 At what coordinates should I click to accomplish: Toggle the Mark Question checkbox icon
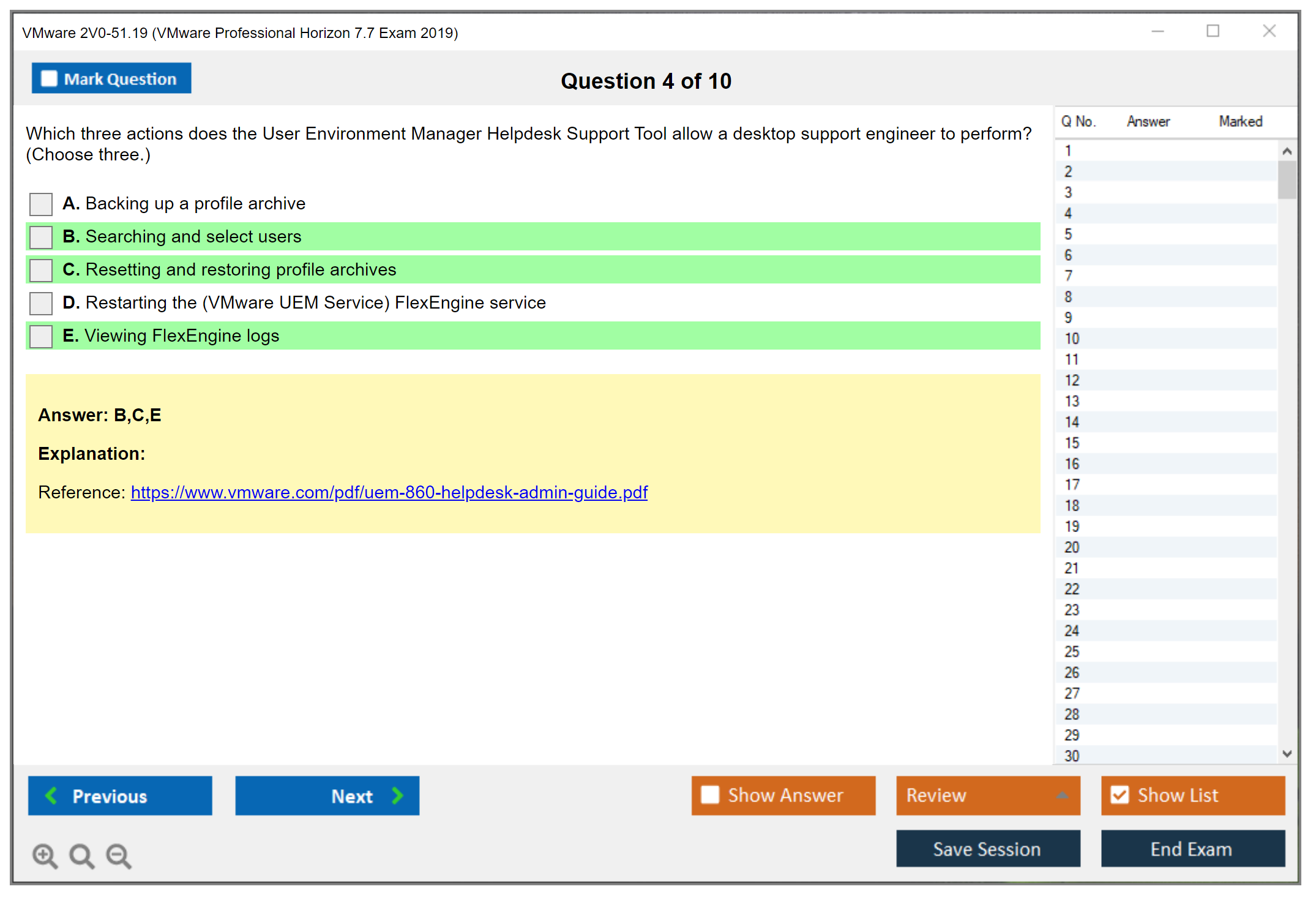[49, 78]
